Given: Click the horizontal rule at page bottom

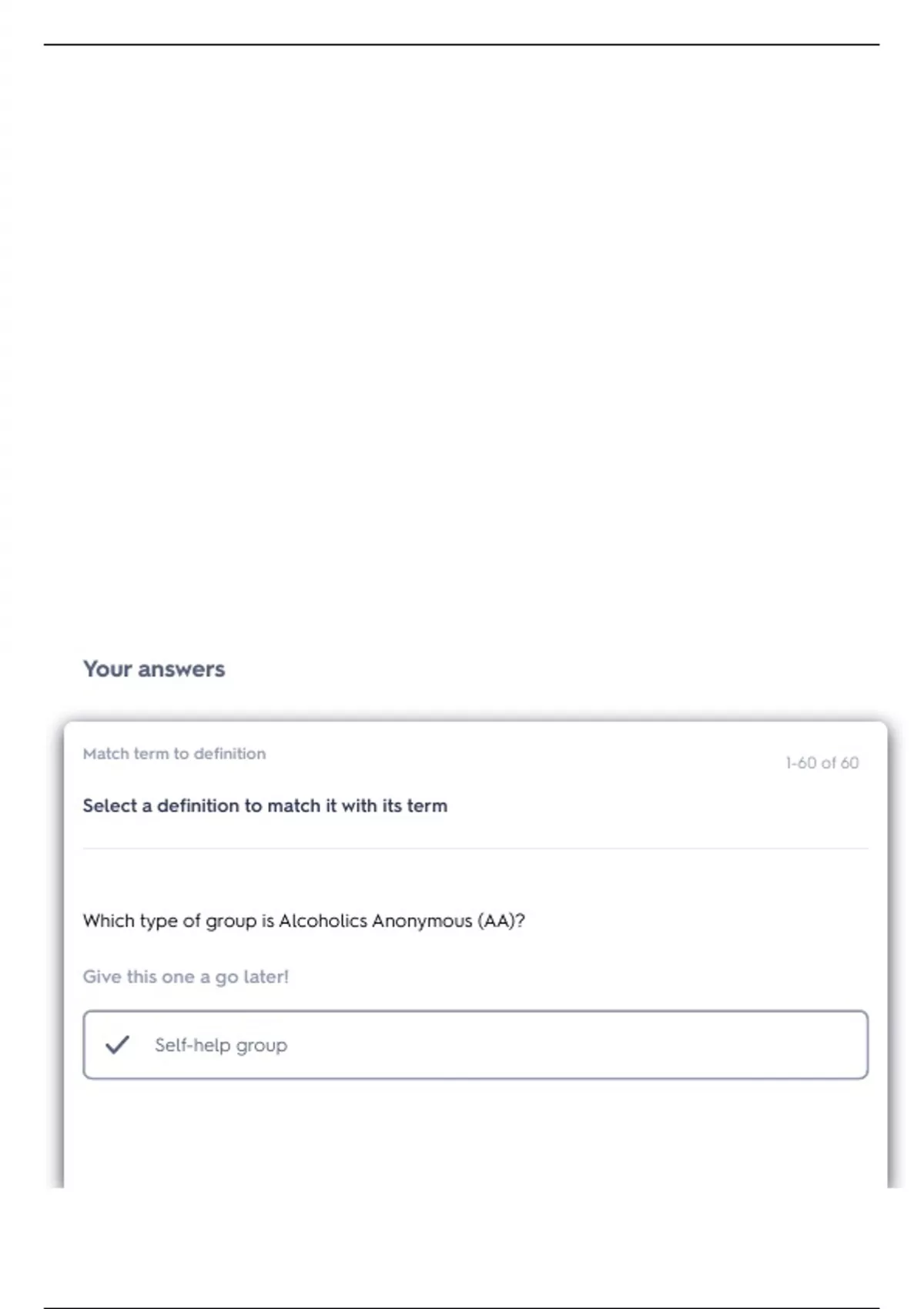Looking at the screenshot, I should coord(461,1307).
